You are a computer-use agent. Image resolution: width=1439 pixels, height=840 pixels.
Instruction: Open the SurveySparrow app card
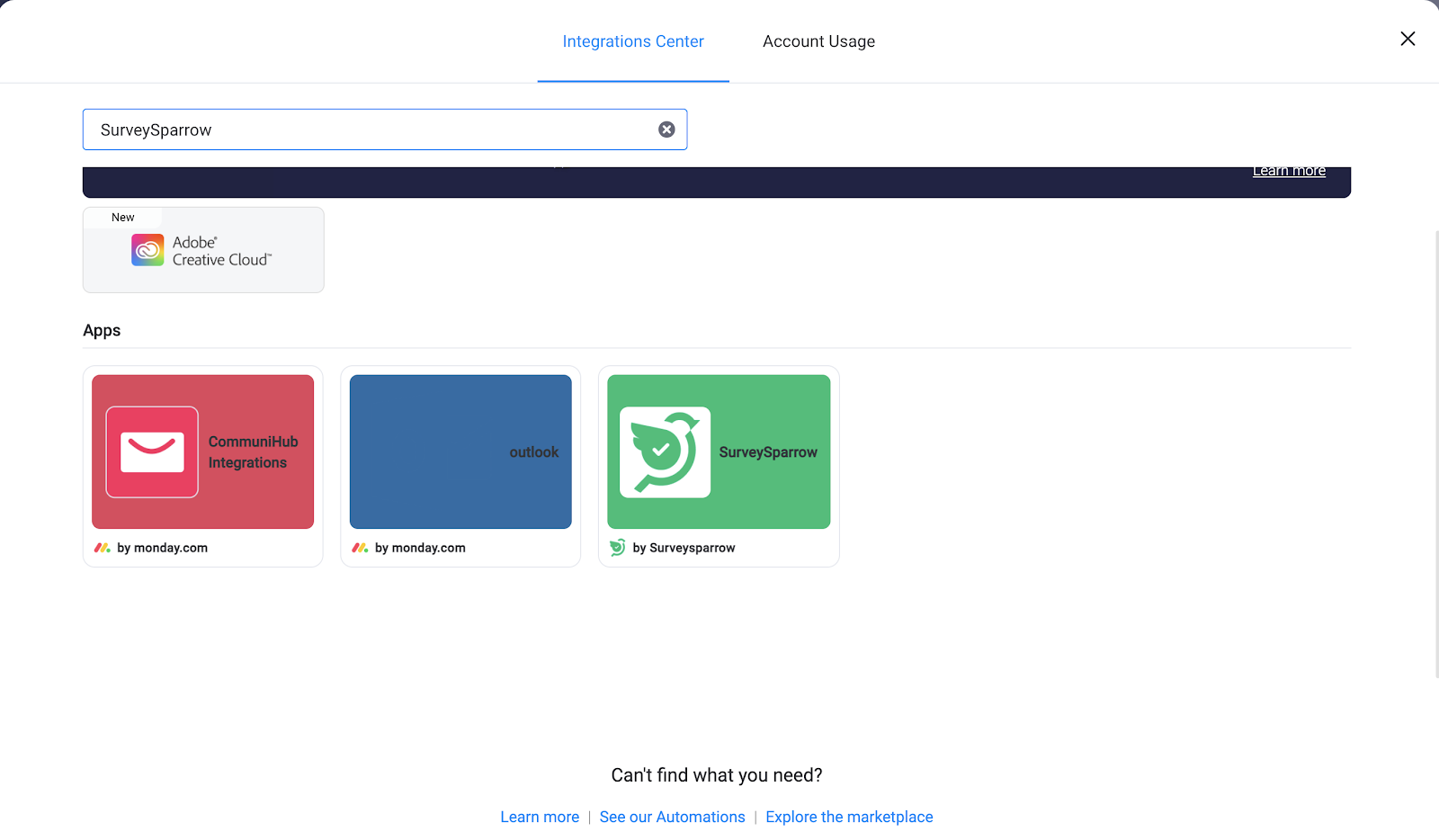pos(719,466)
